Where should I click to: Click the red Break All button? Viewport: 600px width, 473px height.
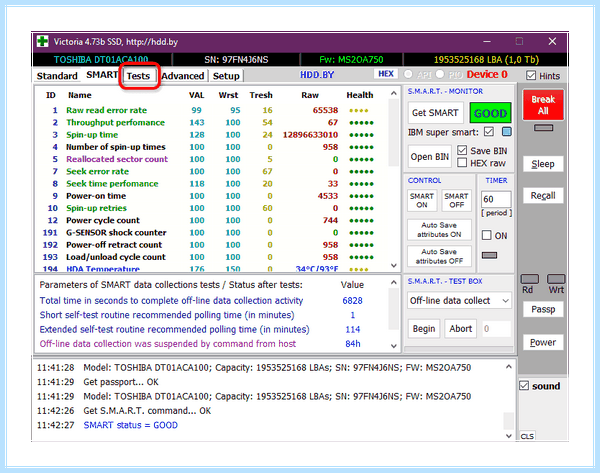[x=543, y=105]
